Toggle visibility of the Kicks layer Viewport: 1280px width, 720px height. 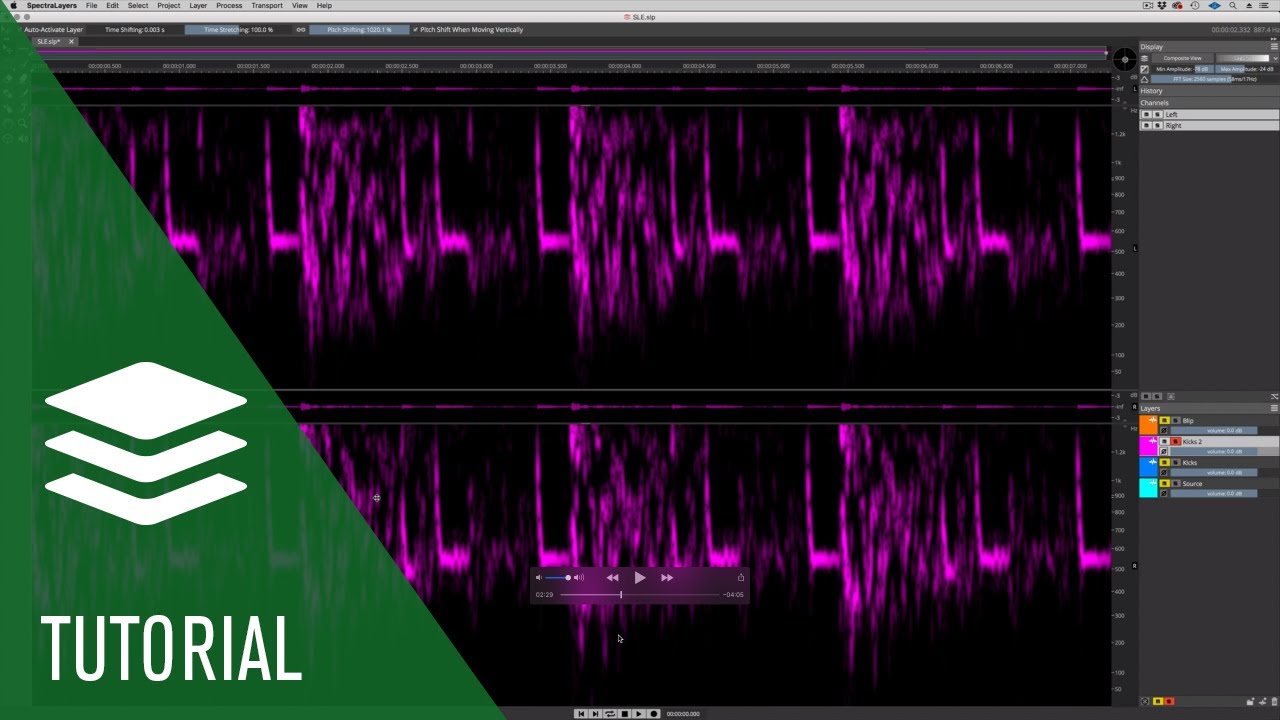coord(1164,462)
